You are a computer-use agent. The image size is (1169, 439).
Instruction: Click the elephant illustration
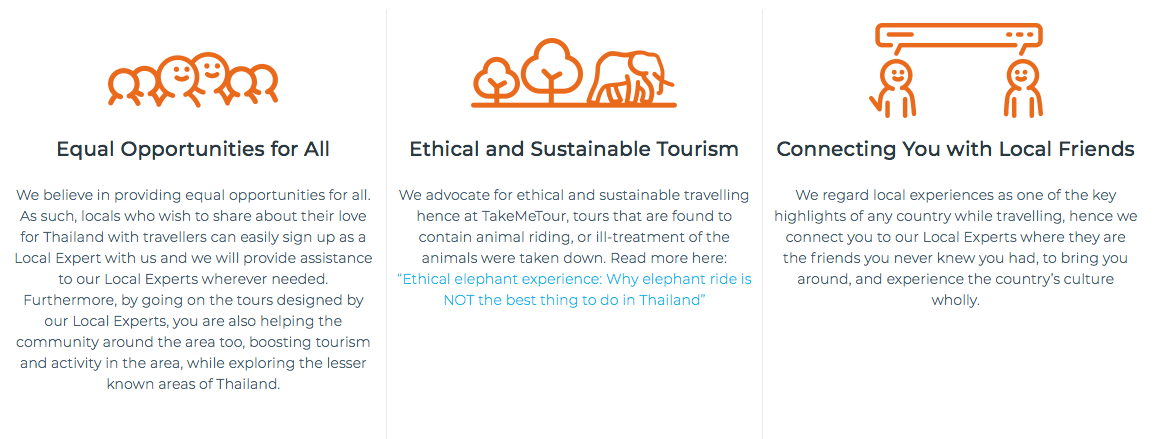[630, 78]
